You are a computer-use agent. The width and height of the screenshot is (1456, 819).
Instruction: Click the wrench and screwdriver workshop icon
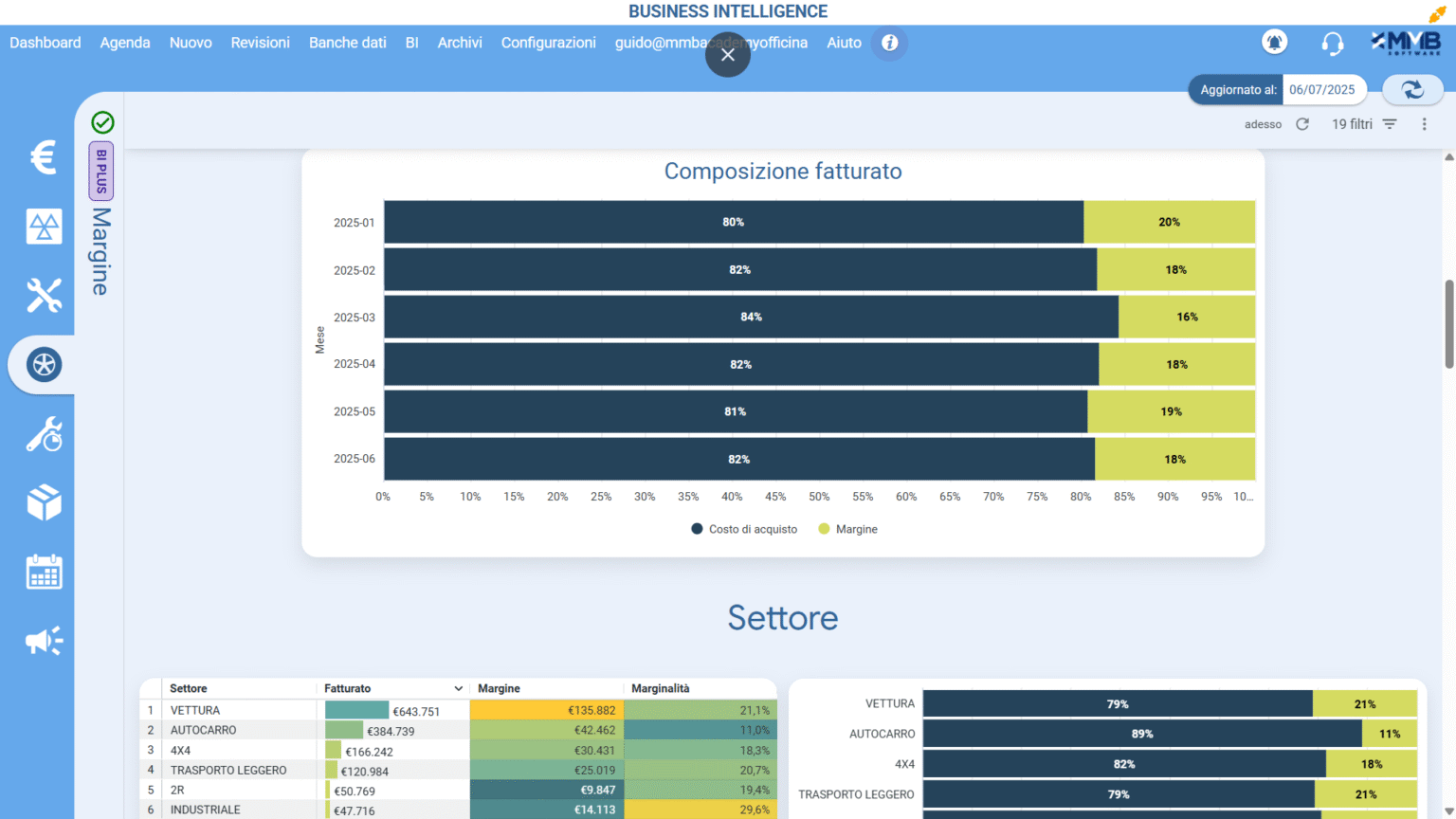(44, 296)
